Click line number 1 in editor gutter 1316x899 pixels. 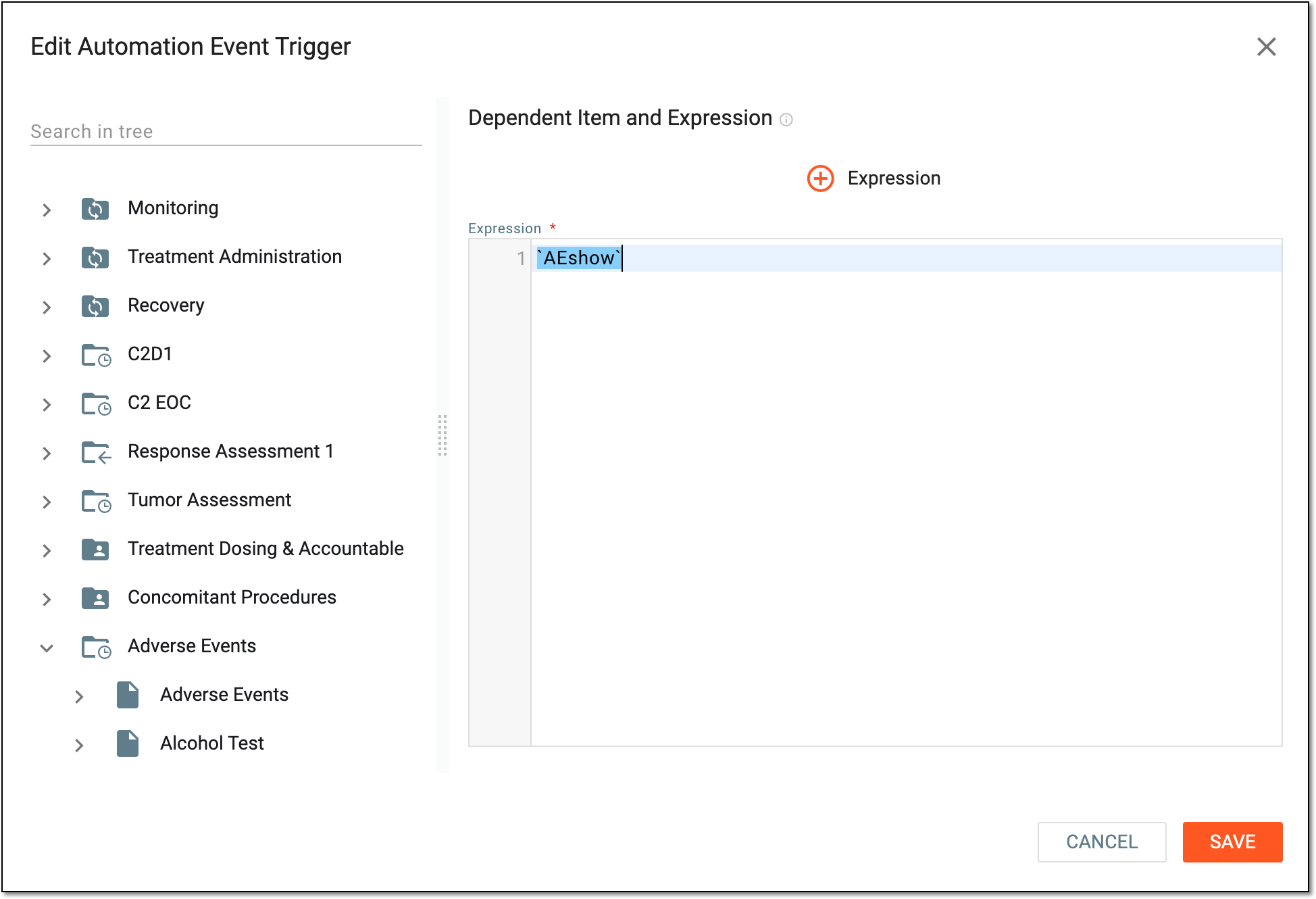pyautogui.click(x=521, y=258)
